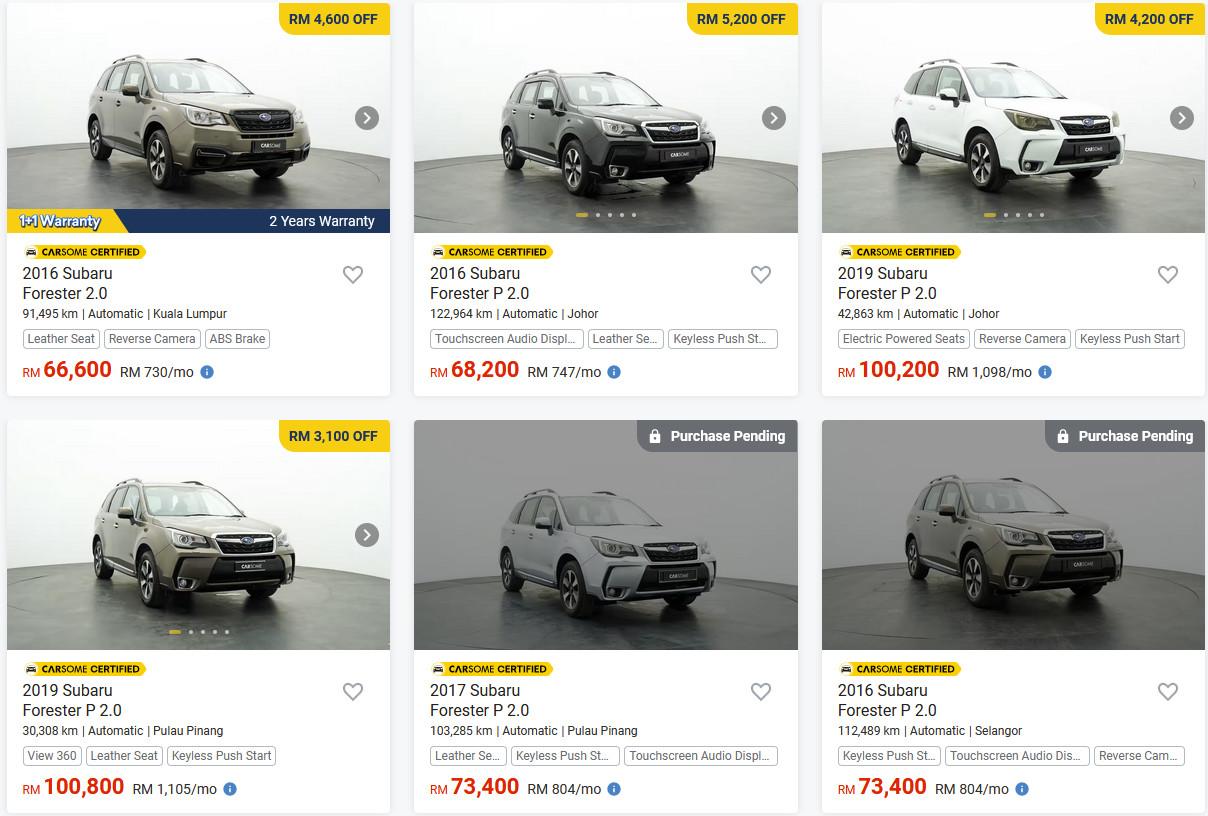Select Electric Powered Seats feature tag
This screenshot has height=816, width=1208.
pos(903,339)
